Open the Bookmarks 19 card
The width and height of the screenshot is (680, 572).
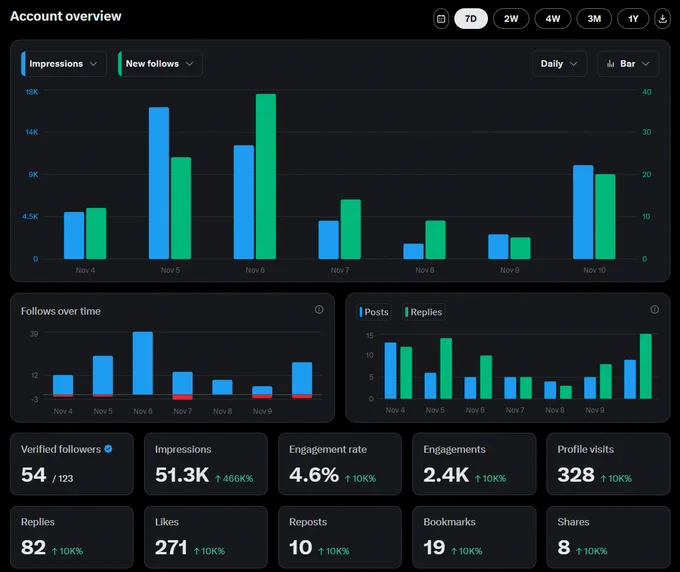coord(474,537)
